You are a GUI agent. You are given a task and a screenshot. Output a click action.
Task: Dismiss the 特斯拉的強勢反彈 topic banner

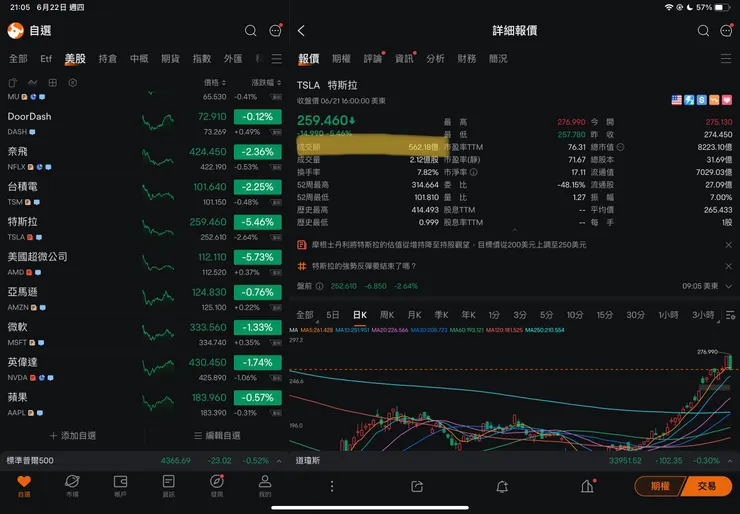pos(729,266)
